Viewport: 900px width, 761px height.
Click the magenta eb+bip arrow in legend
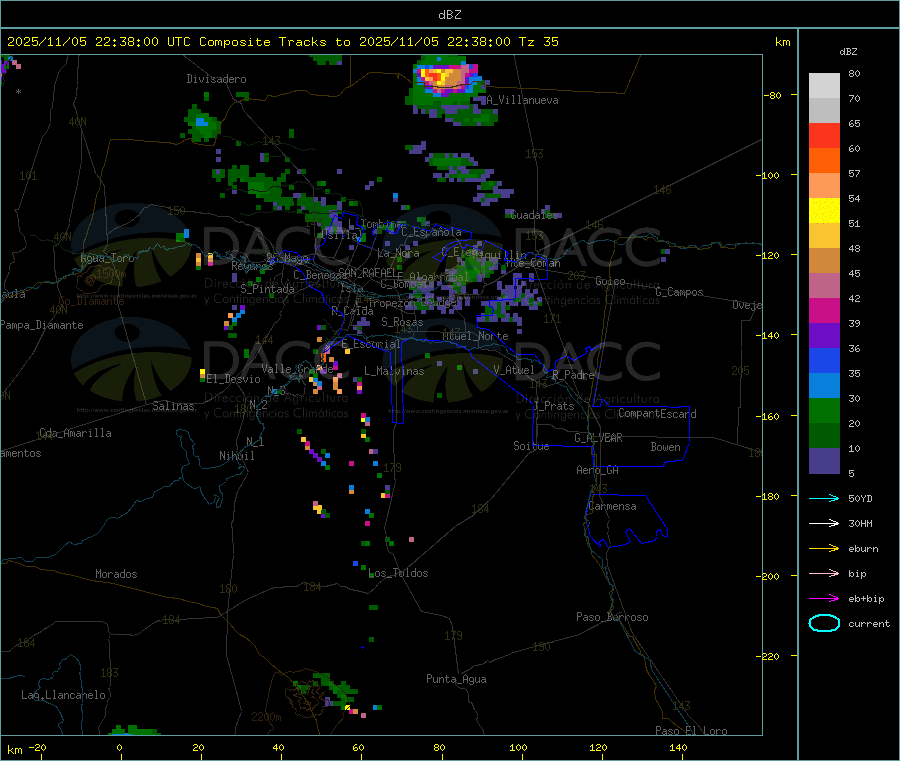[824, 598]
